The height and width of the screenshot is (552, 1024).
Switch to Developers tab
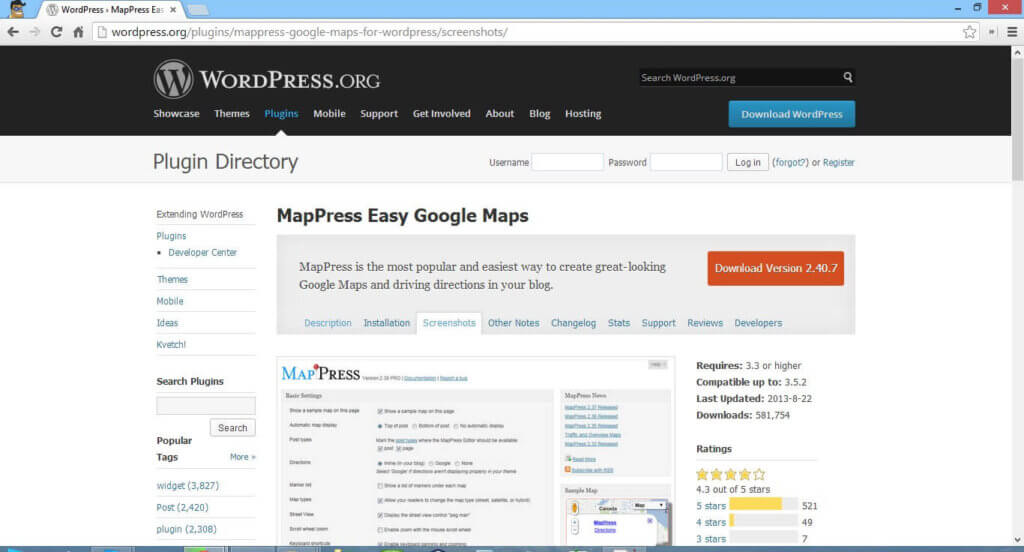tap(758, 323)
